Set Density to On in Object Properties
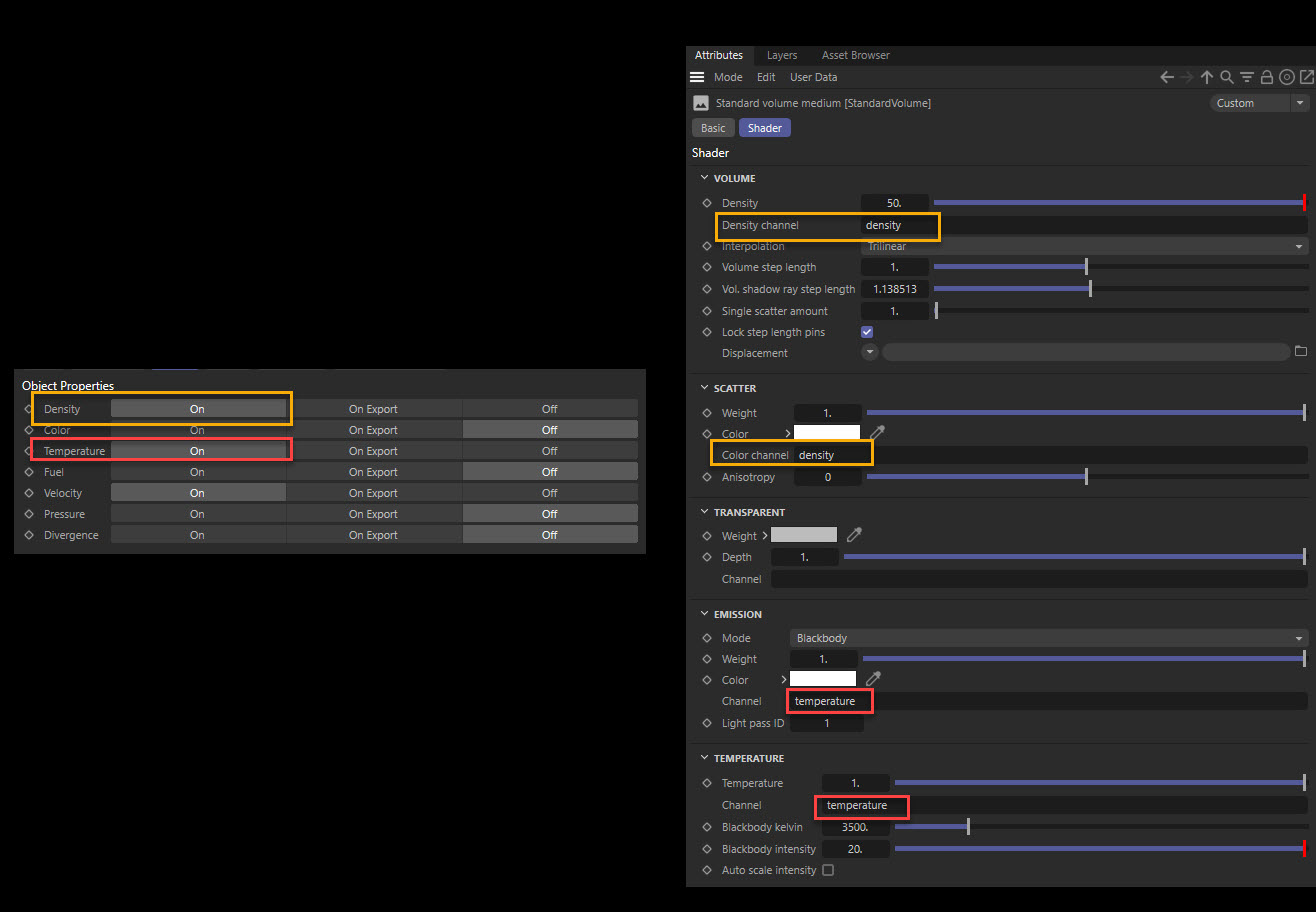 tap(198, 409)
